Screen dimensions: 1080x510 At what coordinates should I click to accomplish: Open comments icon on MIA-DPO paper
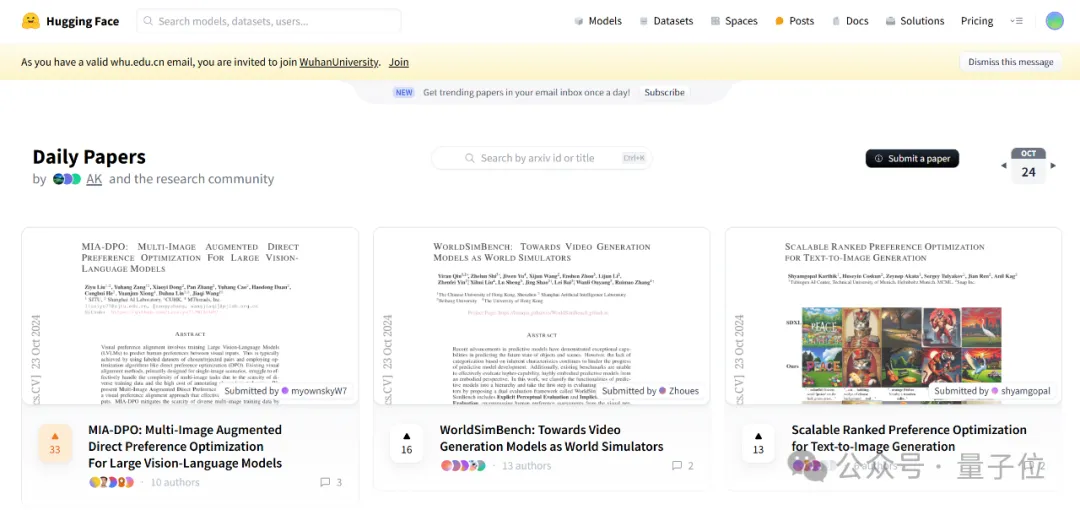pos(325,482)
